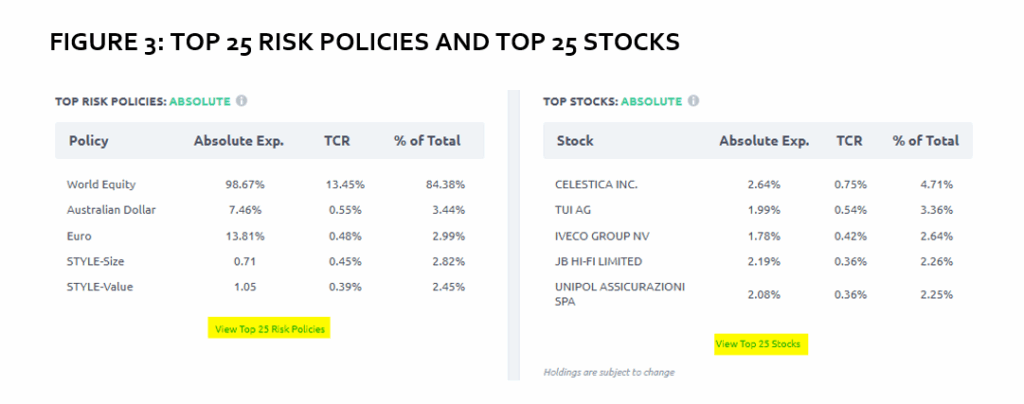This screenshot has width=1024, height=404.
Task: Click TCR header in risk policies table
Action: (338, 141)
